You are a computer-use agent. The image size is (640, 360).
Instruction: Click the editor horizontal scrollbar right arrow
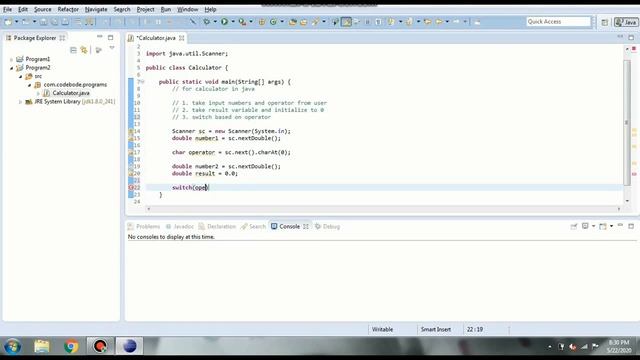(619, 209)
